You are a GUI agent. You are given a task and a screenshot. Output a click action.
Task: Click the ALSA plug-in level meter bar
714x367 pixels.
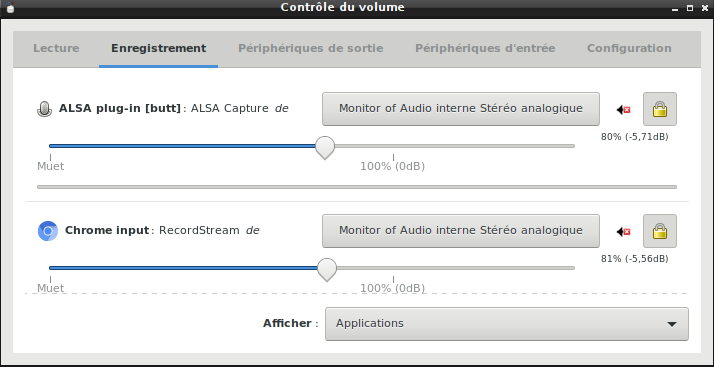point(357,187)
